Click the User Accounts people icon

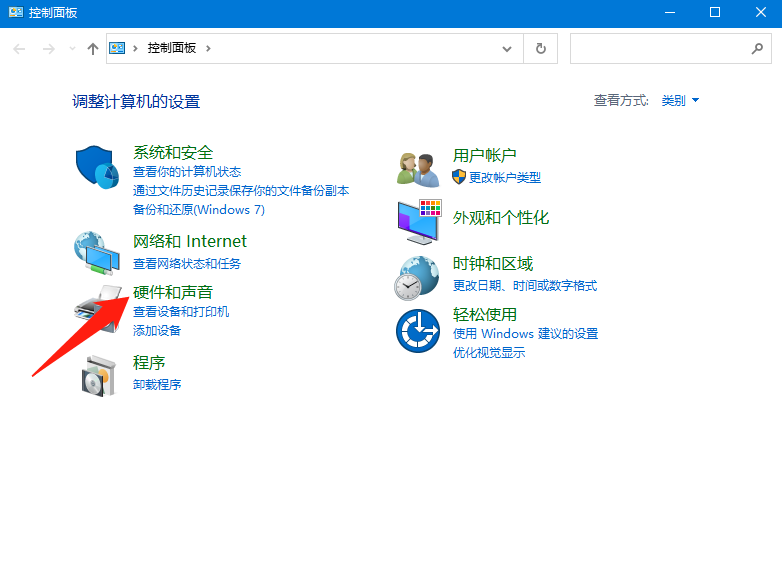[418, 168]
